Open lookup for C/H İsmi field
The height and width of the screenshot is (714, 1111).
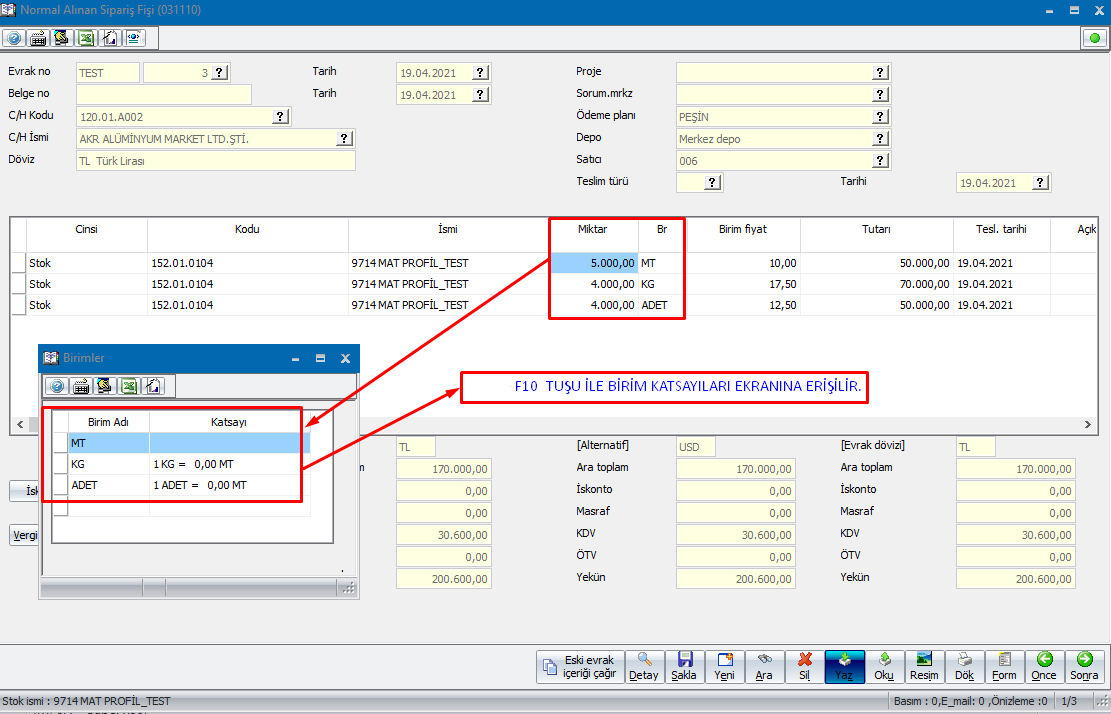click(x=344, y=138)
